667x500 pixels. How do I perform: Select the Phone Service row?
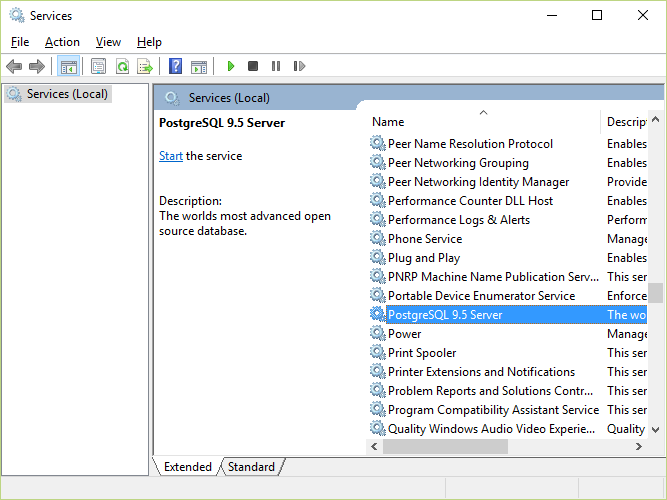[508, 238]
